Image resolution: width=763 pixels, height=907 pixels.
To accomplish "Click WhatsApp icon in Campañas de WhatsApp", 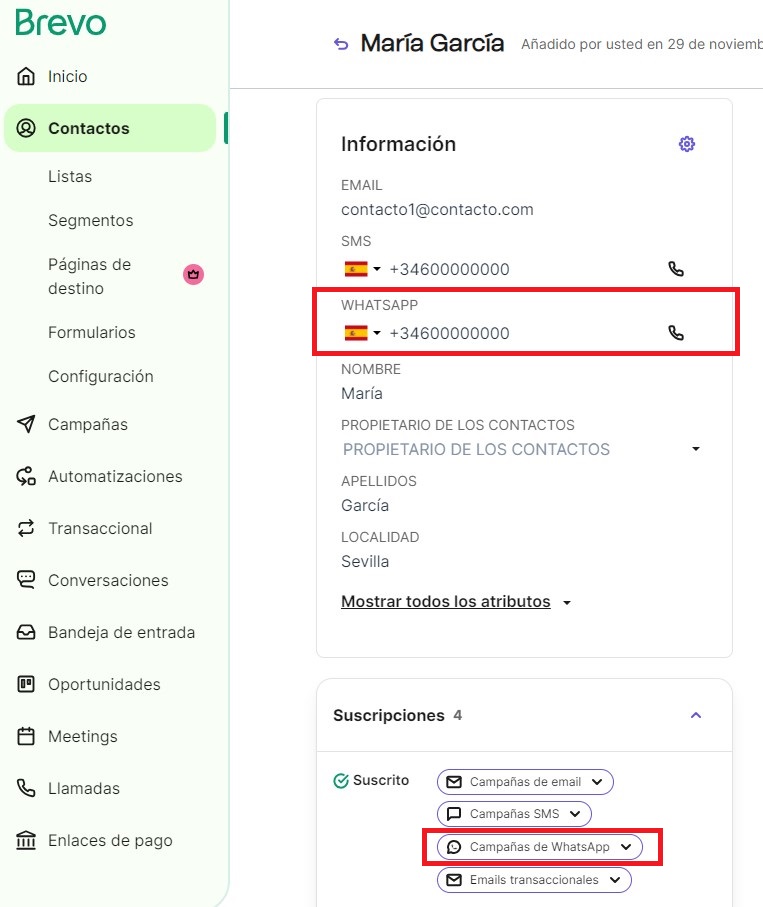I will [455, 847].
